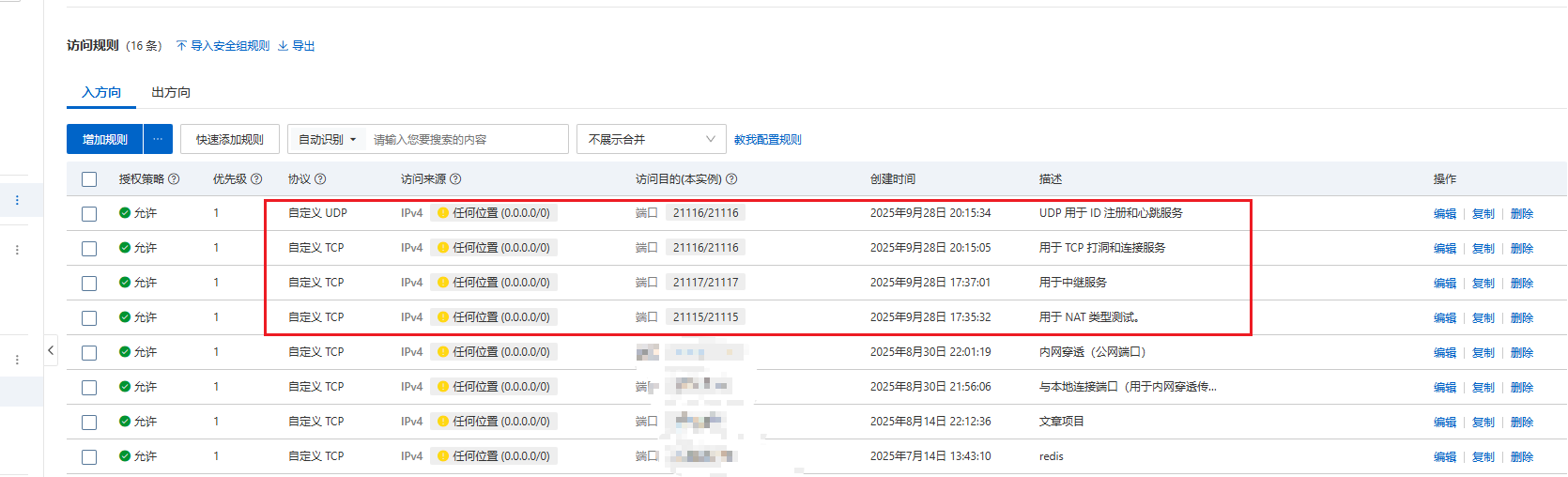The image size is (1568, 477).
Task: Copy the UDP 21116/21116 rule
Action: click(x=1483, y=214)
